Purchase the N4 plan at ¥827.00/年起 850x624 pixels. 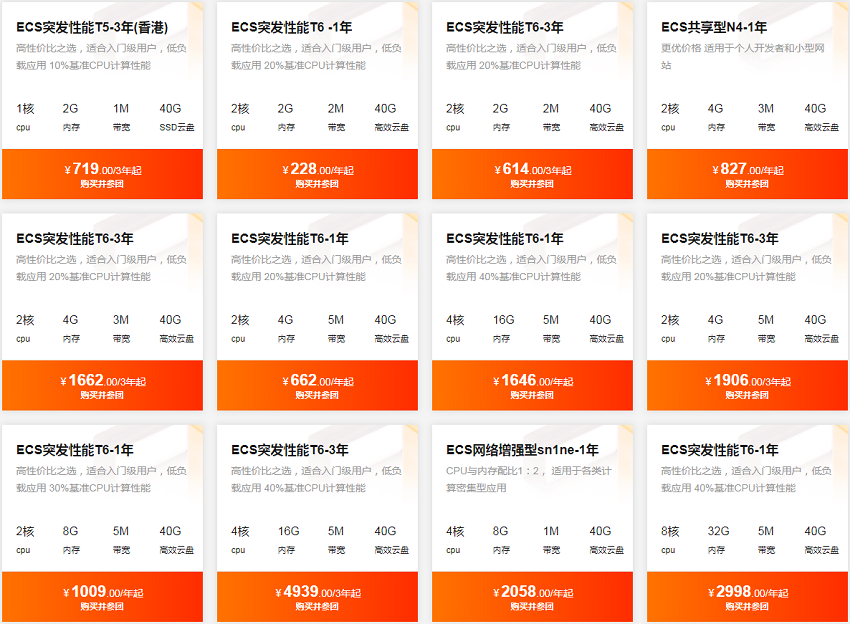[x=747, y=174]
